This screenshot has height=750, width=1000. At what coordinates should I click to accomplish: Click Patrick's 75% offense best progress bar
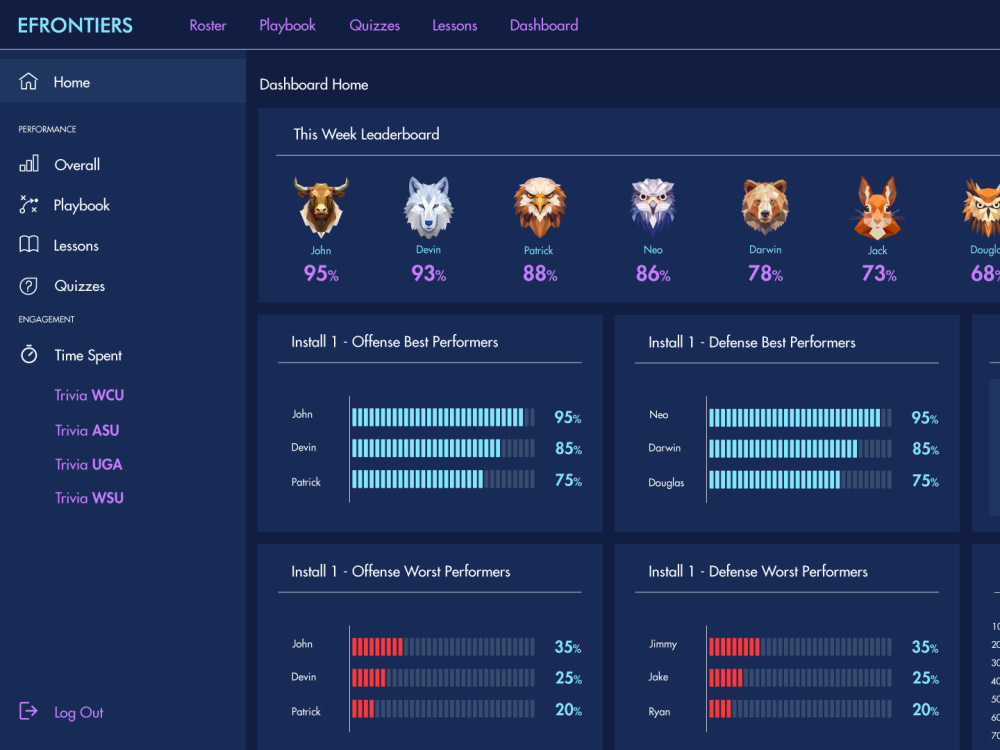pyautogui.click(x=443, y=480)
